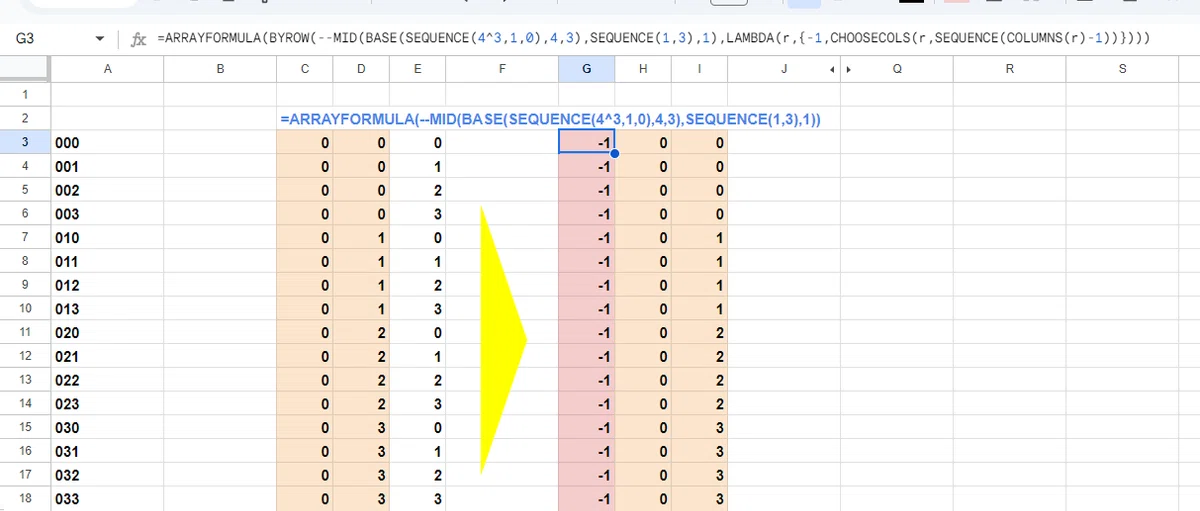Click cell containing 002
This screenshot has height=511, width=1200.
(107, 190)
